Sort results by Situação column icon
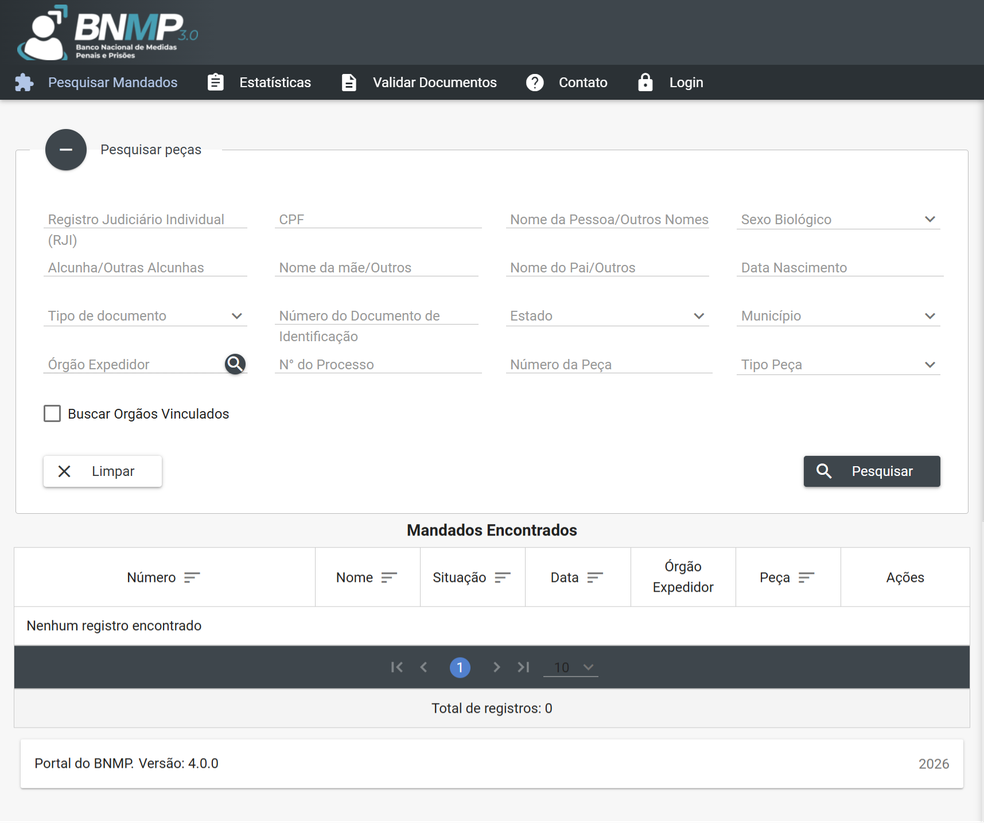 click(x=502, y=578)
